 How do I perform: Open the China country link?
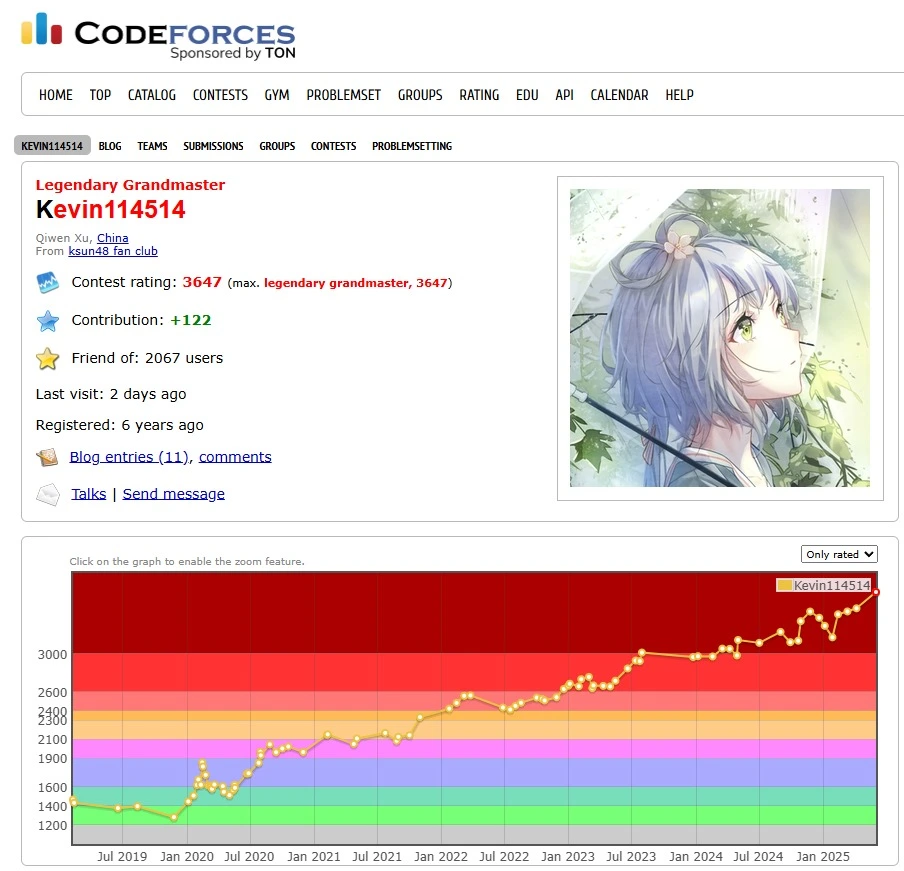[112, 238]
